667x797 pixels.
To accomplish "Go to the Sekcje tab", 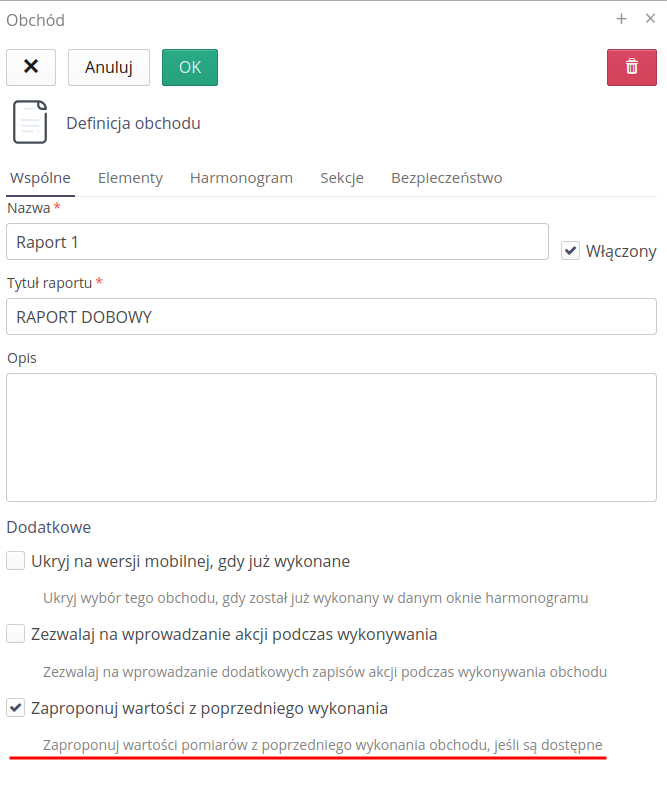I will pos(342,178).
